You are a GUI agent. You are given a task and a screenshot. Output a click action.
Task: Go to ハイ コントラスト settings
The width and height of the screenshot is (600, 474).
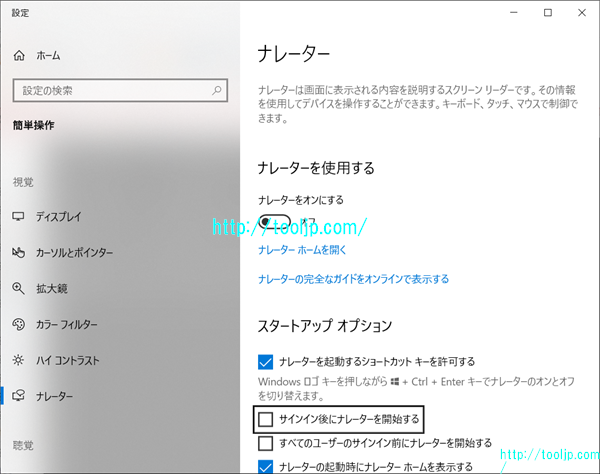[67, 361]
